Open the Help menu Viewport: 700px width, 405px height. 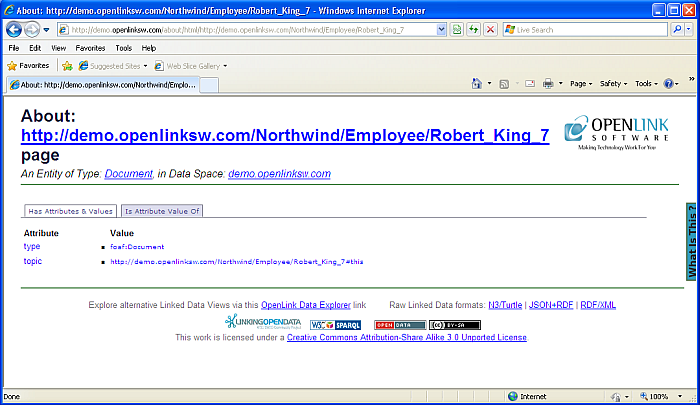click(x=149, y=48)
